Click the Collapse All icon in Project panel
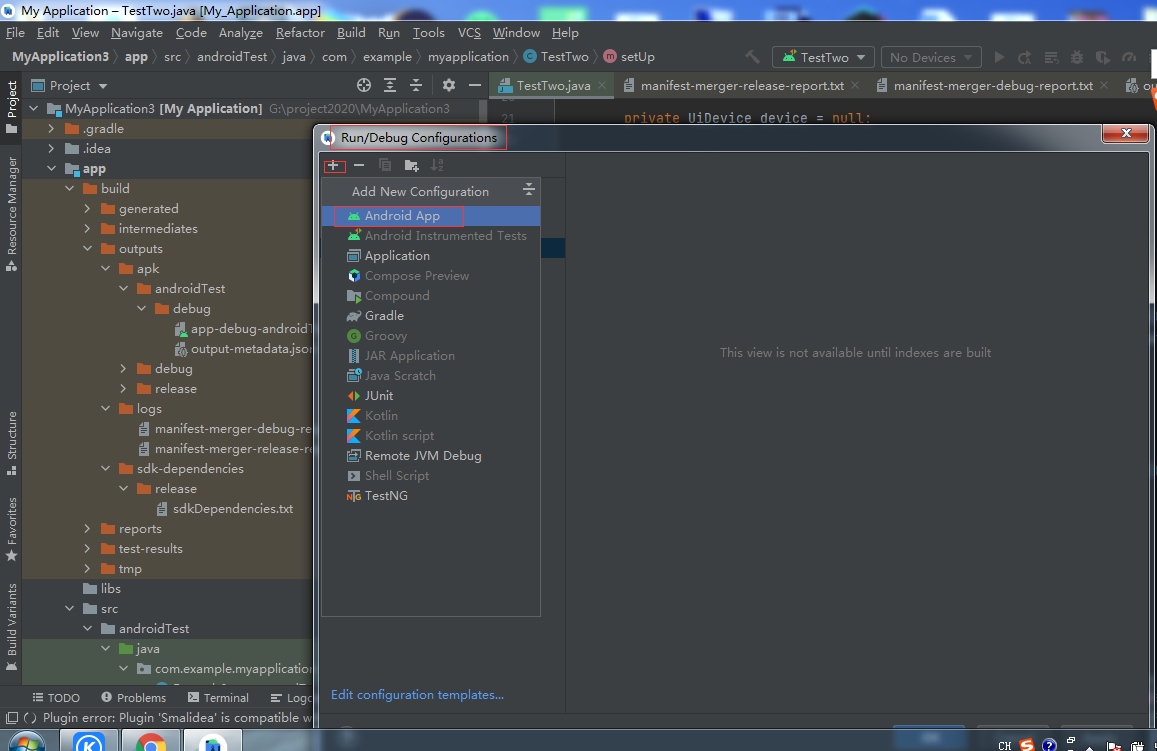 pyautogui.click(x=416, y=86)
